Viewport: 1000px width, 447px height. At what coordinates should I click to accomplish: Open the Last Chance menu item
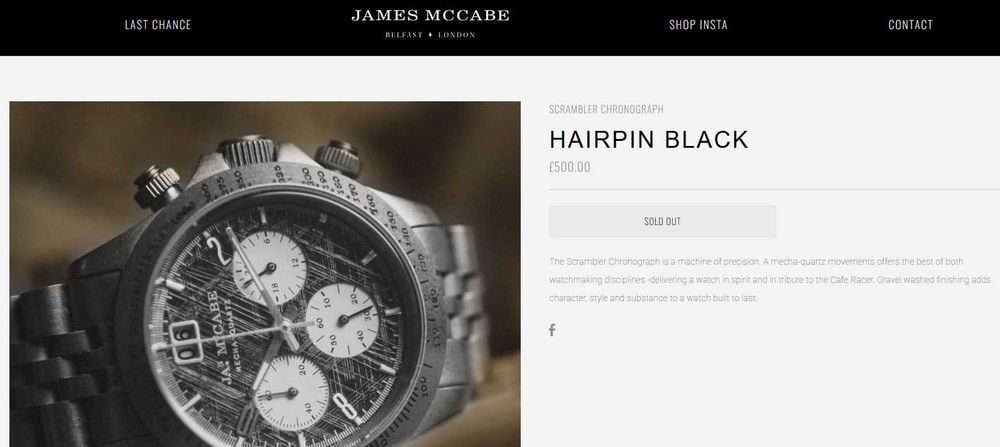click(158, 25)
